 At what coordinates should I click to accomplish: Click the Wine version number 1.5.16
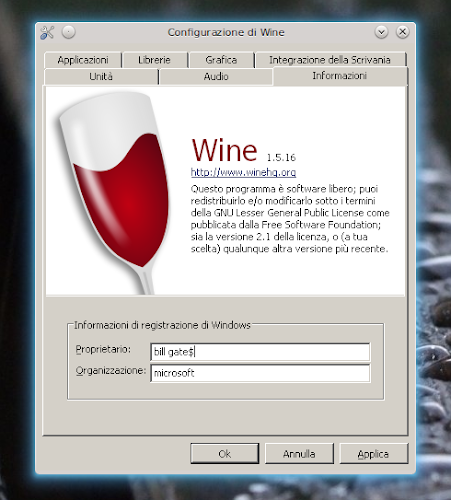click(x=281, y=158)
